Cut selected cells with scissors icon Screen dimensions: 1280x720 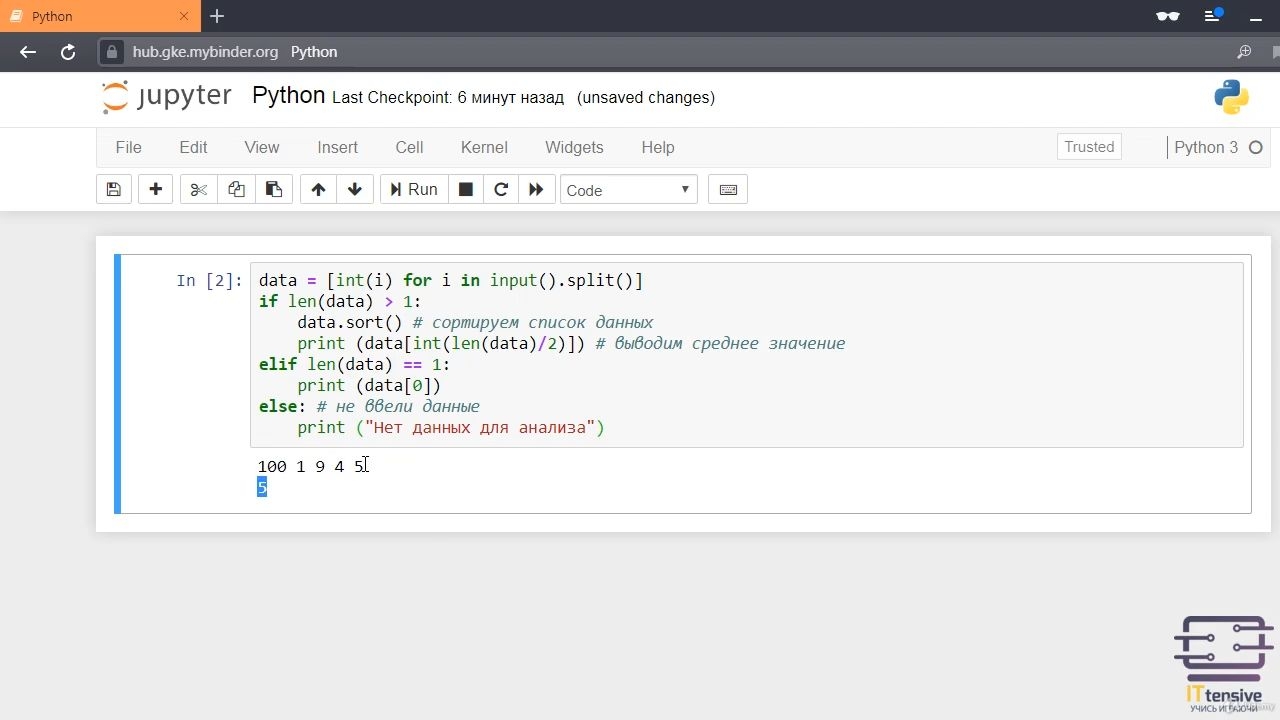pos(198,190)
